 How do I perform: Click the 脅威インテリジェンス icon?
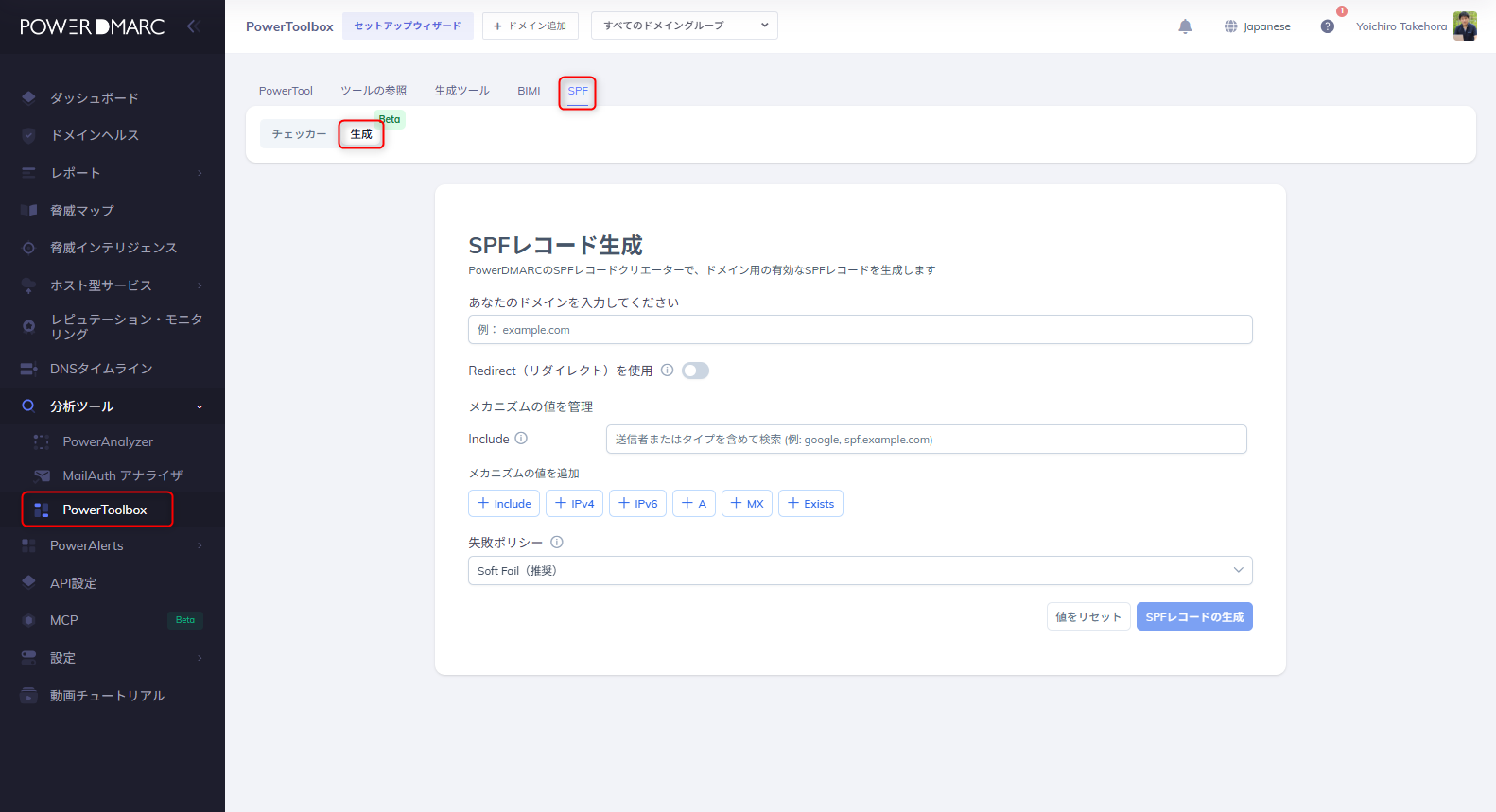point(28,248)
